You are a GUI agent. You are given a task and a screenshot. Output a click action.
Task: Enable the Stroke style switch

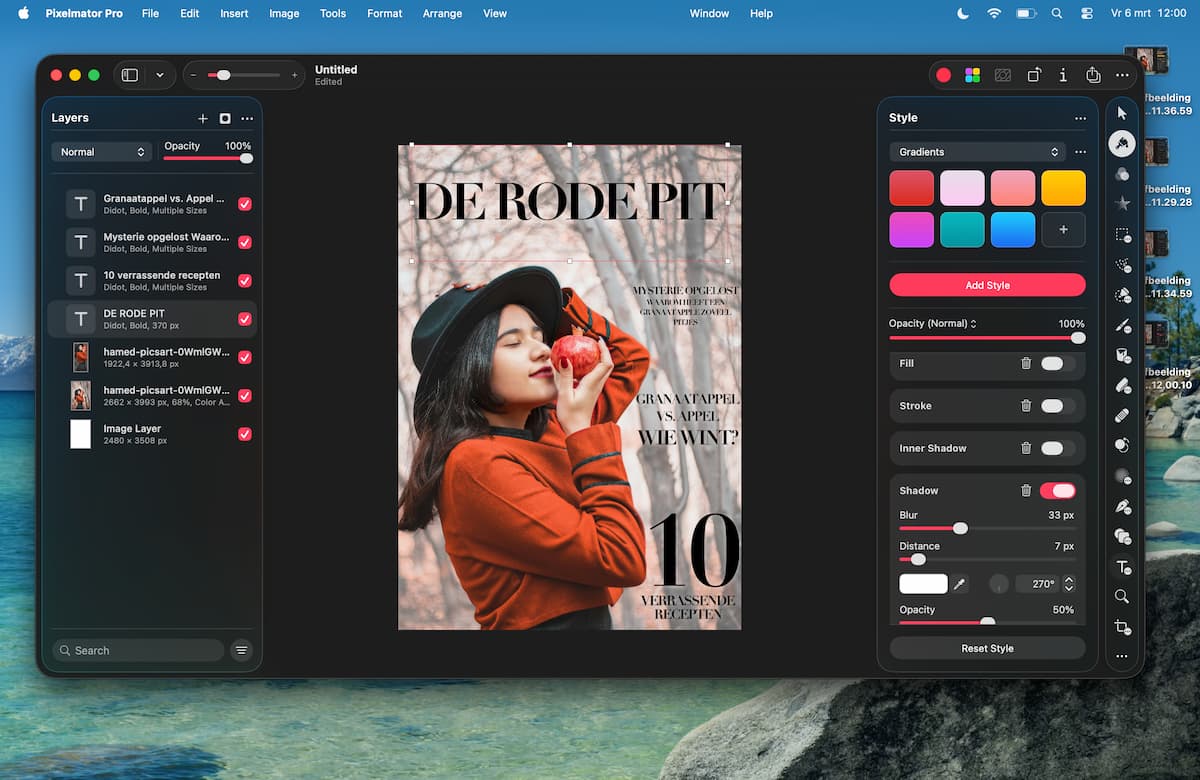click(1058, 406)
